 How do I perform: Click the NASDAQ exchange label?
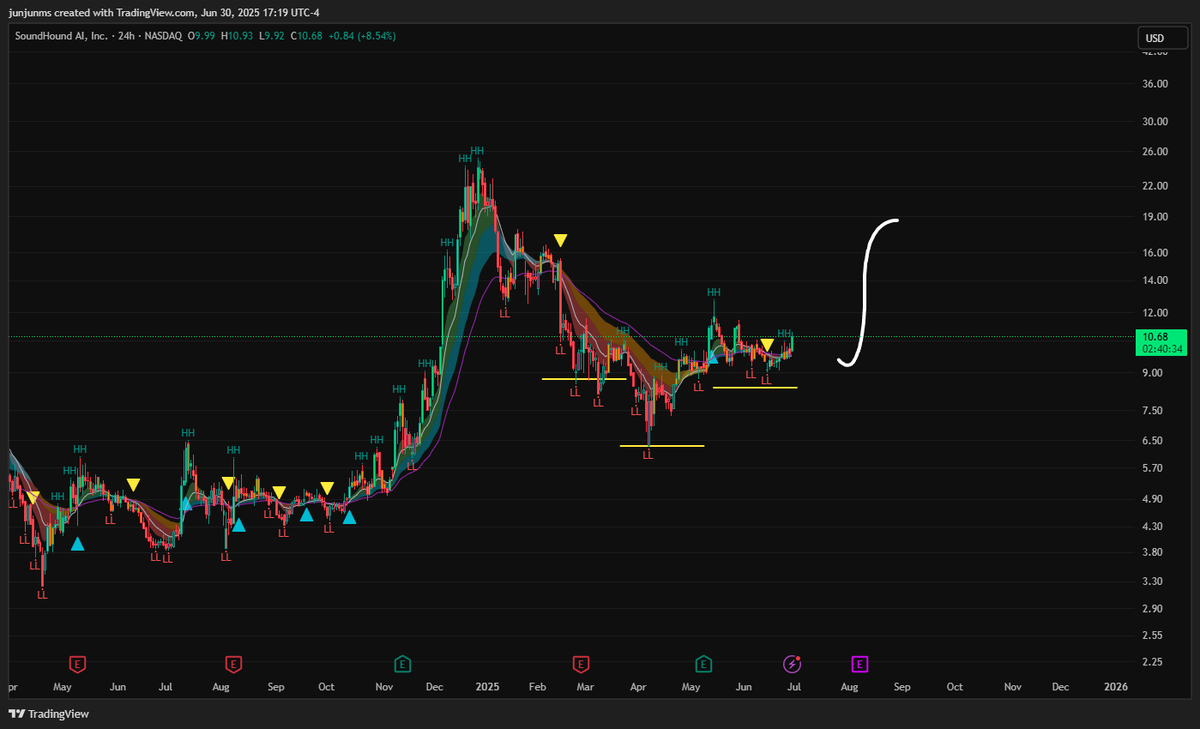pyautogui.click(x=164, y=36)
